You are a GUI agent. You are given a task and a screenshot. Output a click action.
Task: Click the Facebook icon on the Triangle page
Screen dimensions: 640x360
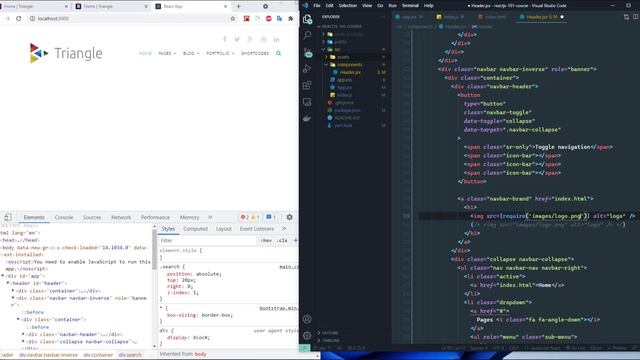click(x=224, y=39)
